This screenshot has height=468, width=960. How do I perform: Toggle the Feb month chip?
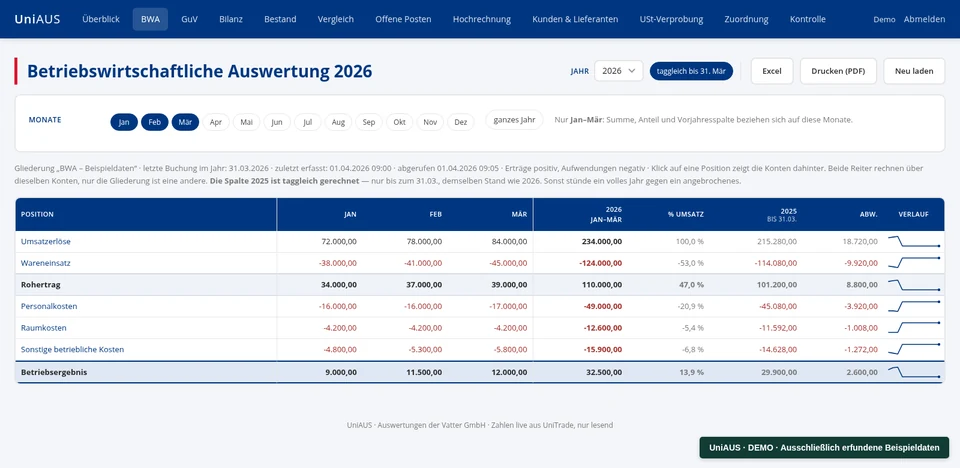pyautogui.click(x=154, y=122)
